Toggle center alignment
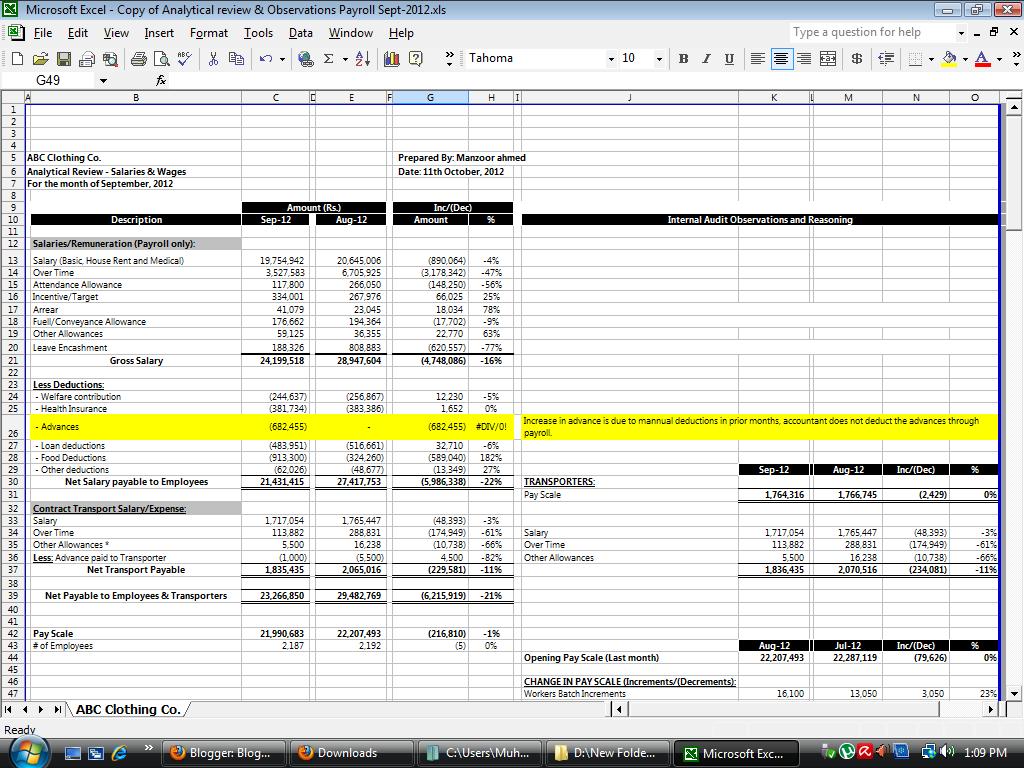Screen dimensions: 1024x768 pyautogui.click(x=780, y=59)
